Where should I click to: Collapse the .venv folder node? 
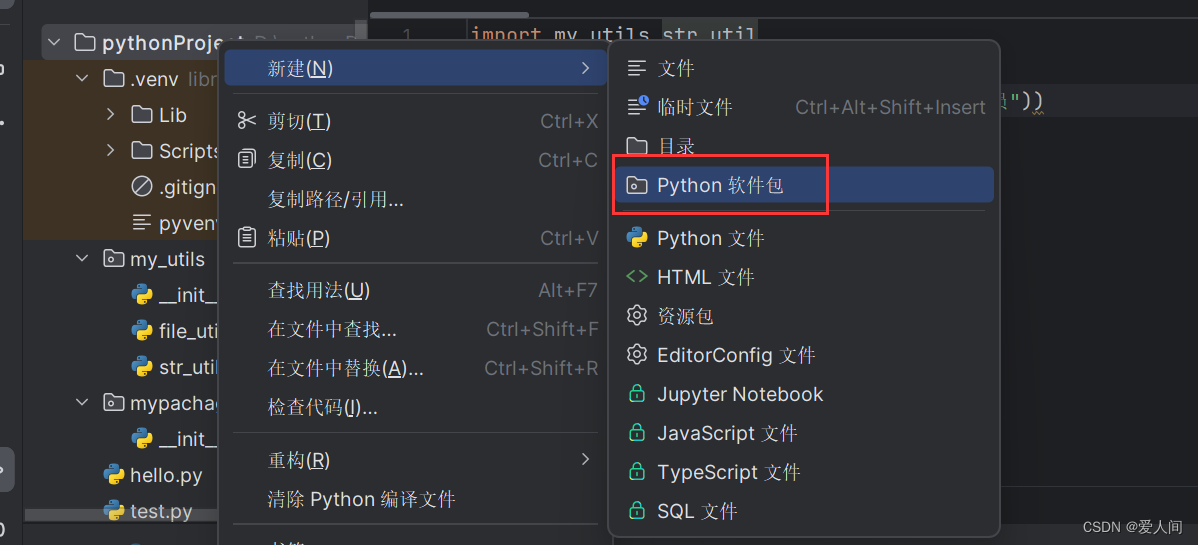(x=82, y=78)
